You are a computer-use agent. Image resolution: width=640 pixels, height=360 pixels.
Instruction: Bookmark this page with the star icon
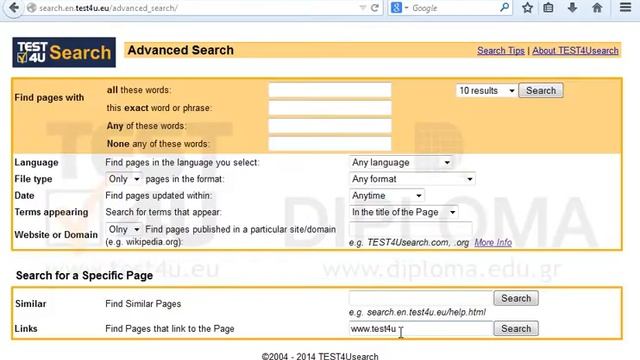(527, 7)
